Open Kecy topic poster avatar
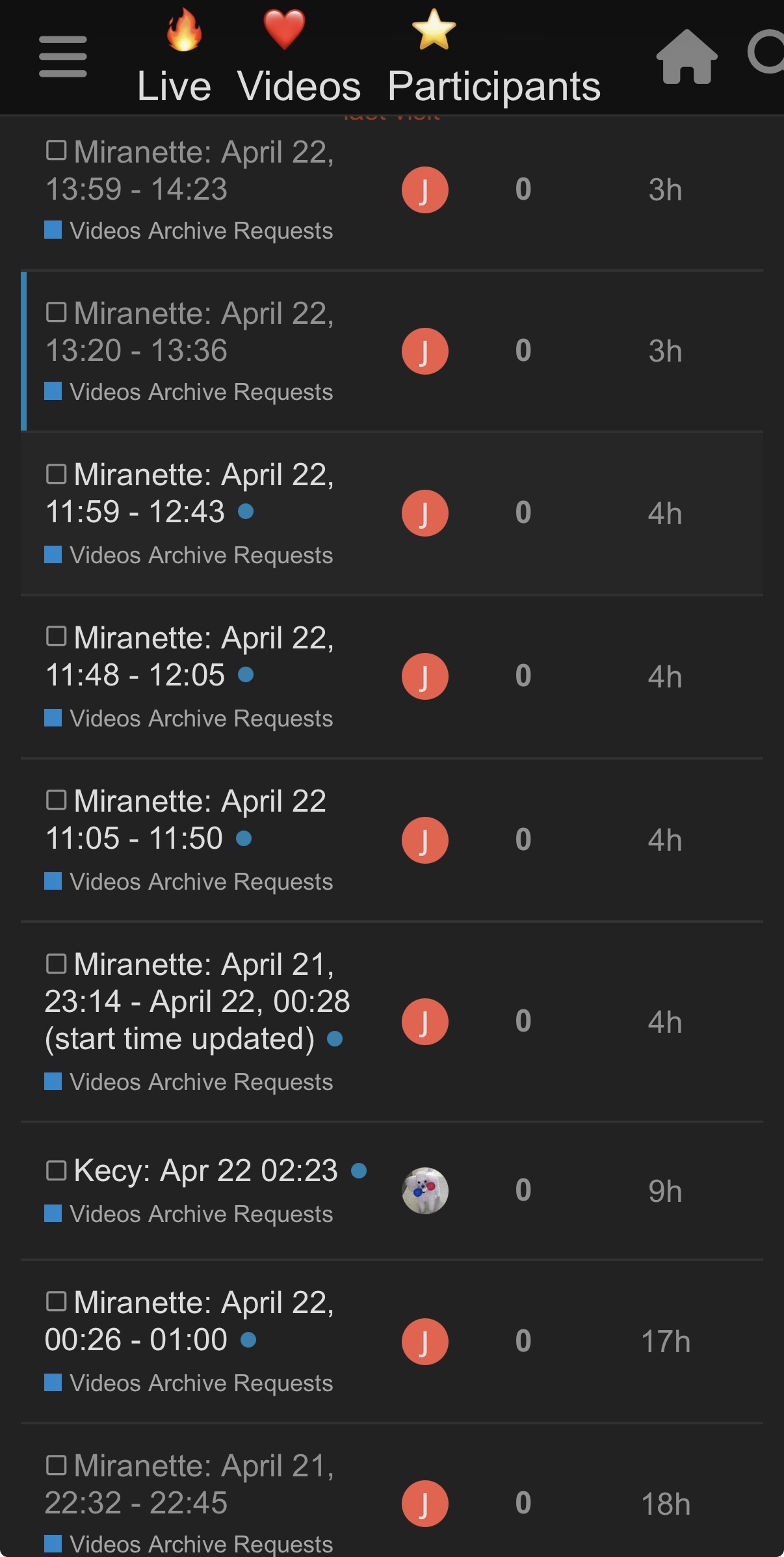 425,1191
